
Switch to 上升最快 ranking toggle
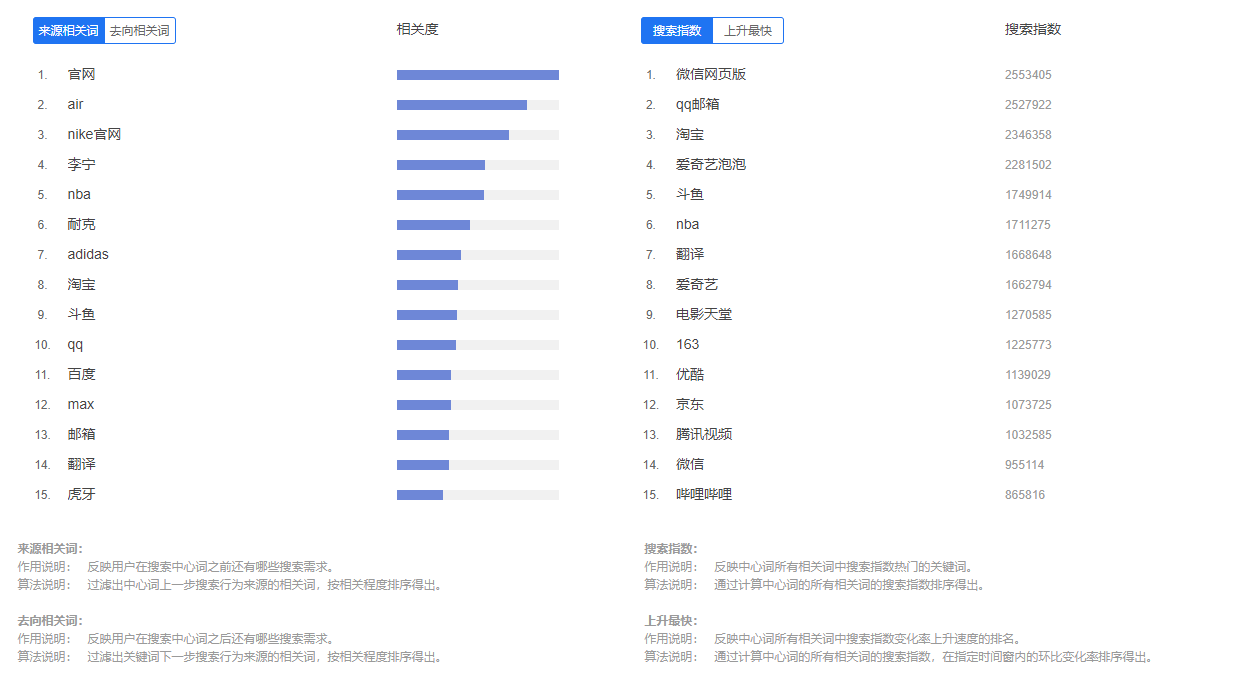pos(748,31)
